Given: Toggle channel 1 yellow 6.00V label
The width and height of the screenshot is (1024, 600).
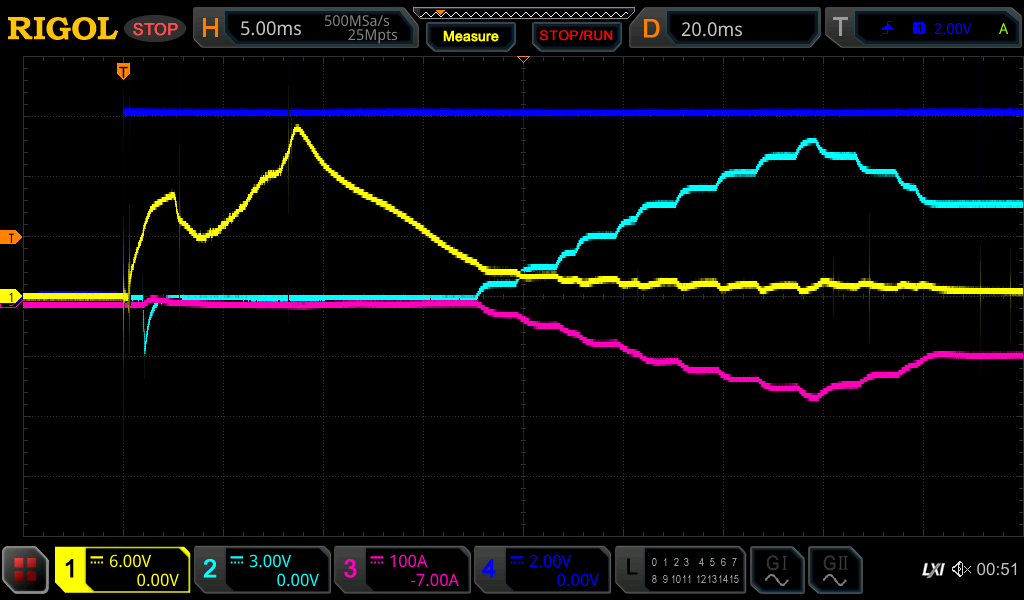Looking at the screenshot, I should coord(122,570).
